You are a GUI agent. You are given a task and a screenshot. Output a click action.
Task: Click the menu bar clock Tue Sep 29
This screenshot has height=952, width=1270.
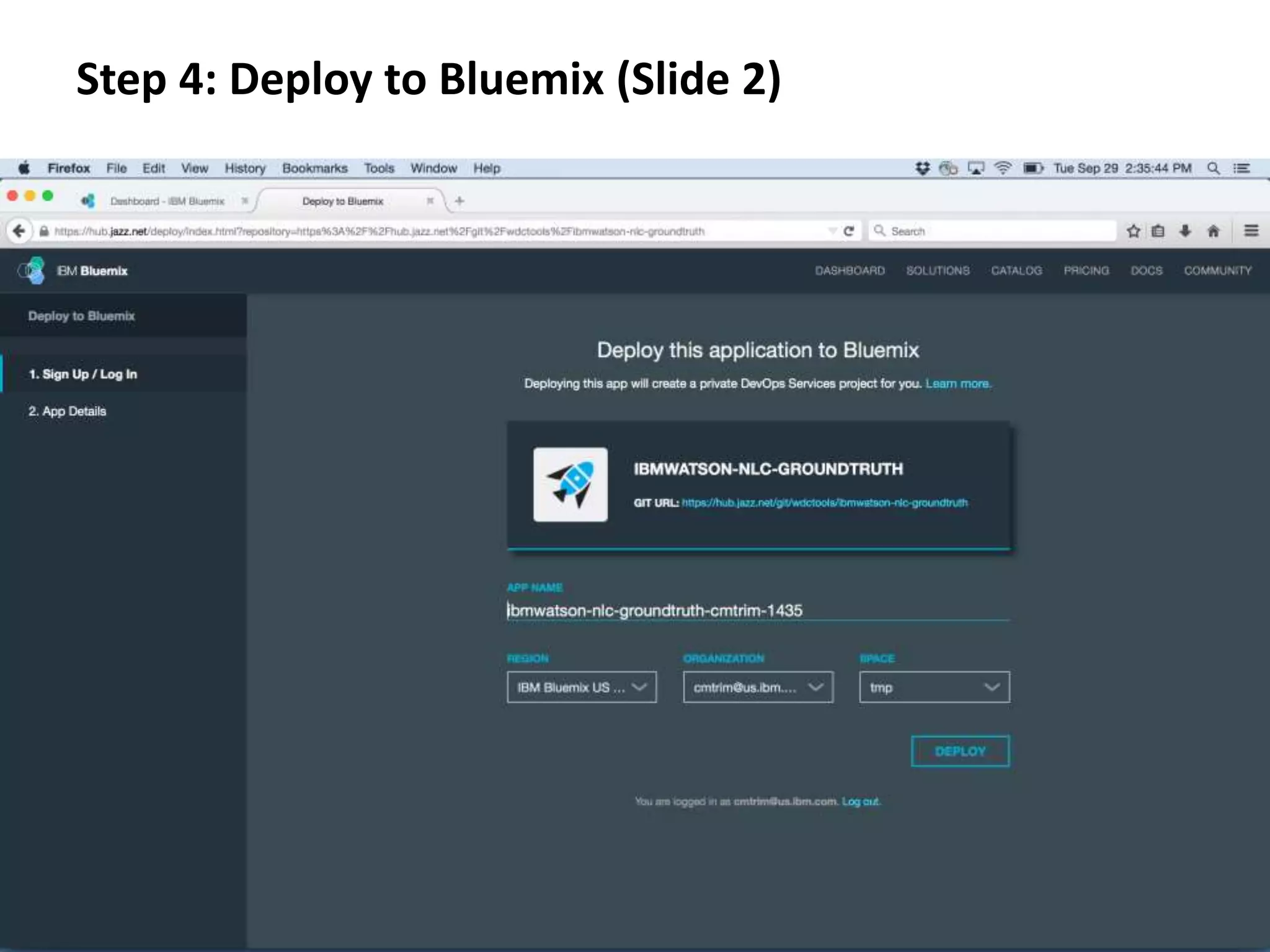[x=1122, y=168]
